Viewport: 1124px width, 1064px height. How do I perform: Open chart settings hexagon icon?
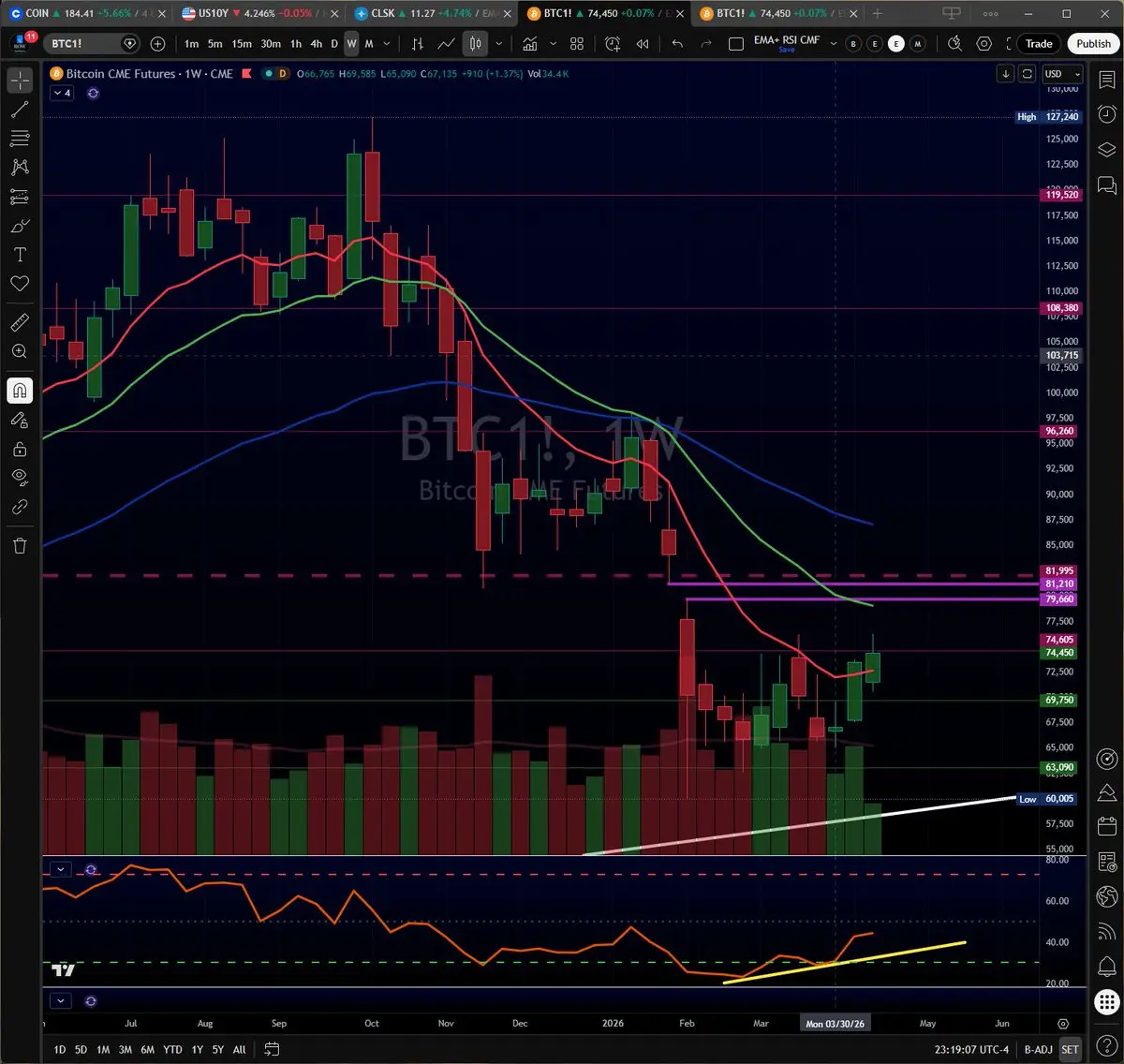984,44
